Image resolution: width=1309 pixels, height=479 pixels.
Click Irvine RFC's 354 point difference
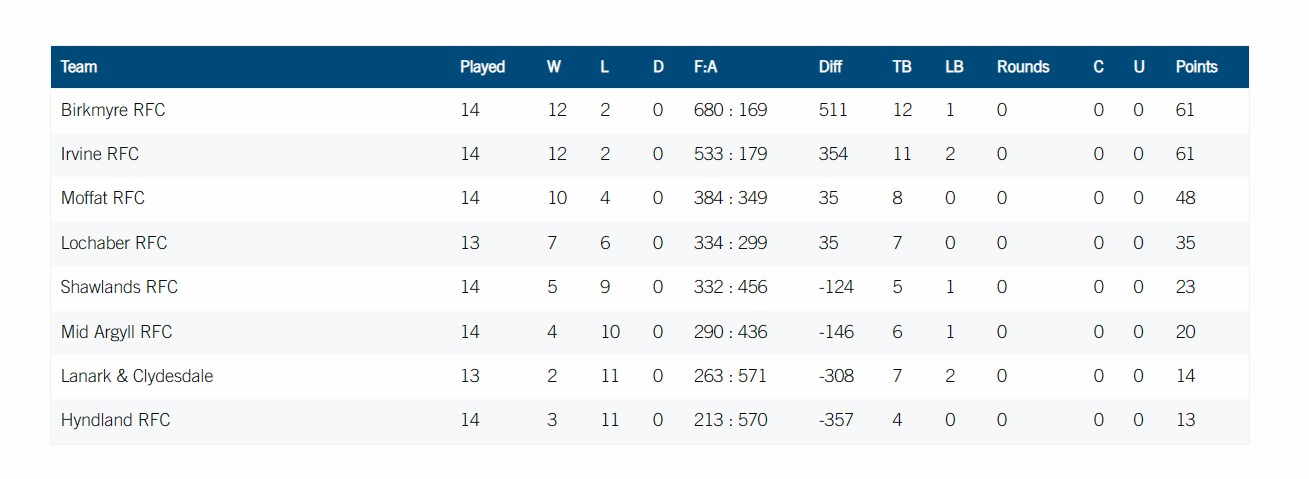coord(833,154)
